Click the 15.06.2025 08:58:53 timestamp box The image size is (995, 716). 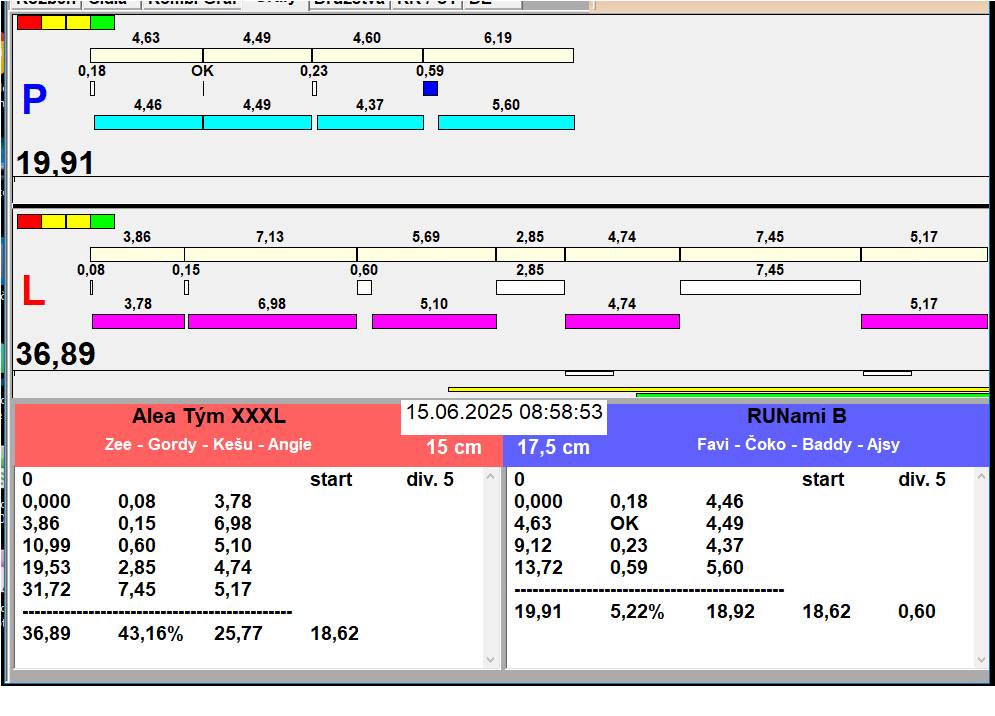click(504, 413)
